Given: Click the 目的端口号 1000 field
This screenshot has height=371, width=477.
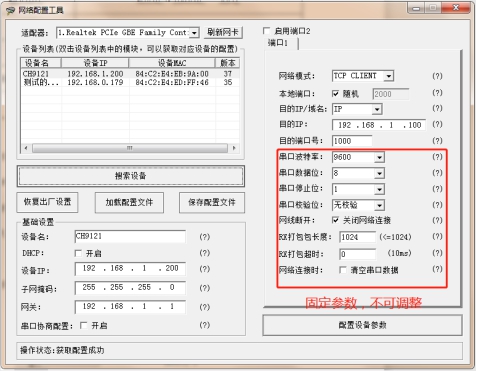Looking at the screenshot, I should coord(352,141).
